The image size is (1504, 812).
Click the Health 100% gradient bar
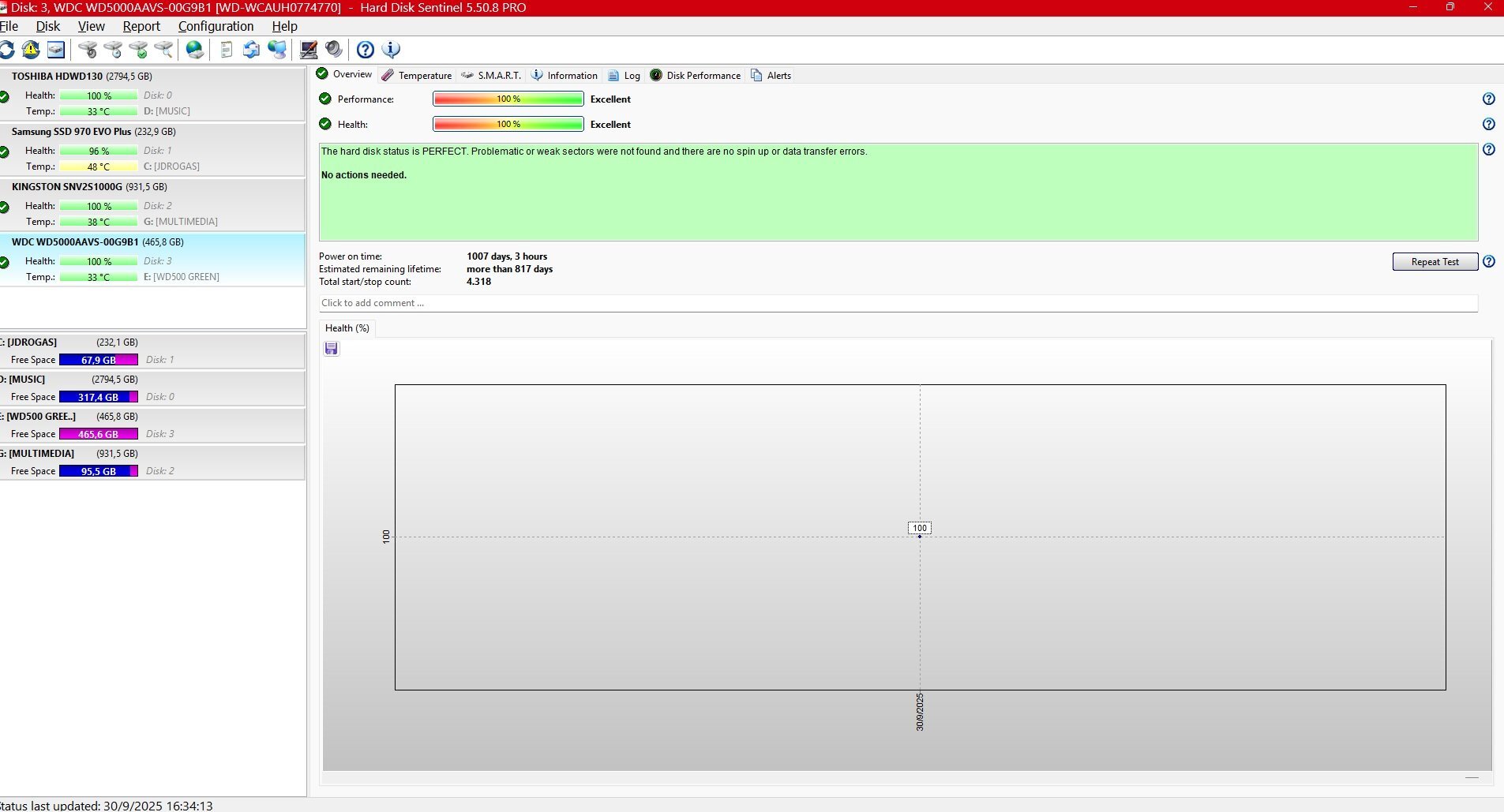[508, 125]
